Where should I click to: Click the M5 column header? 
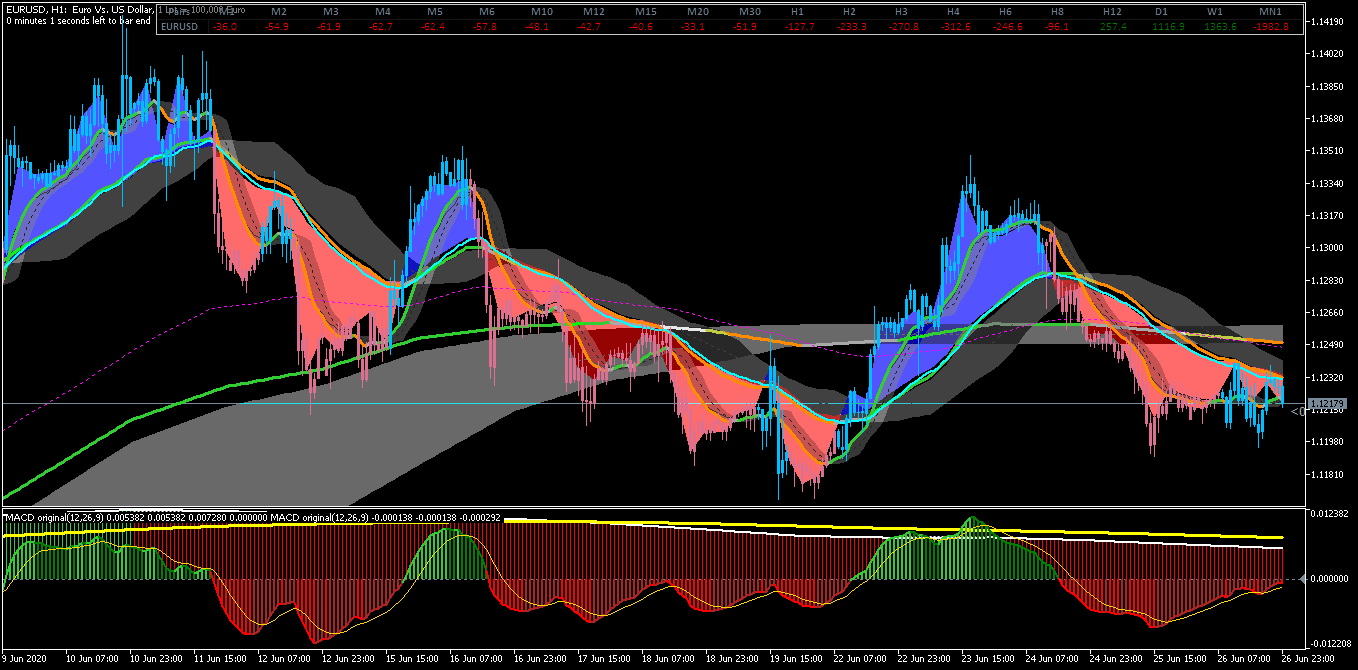pyautogui.click(x=435, y=11)
